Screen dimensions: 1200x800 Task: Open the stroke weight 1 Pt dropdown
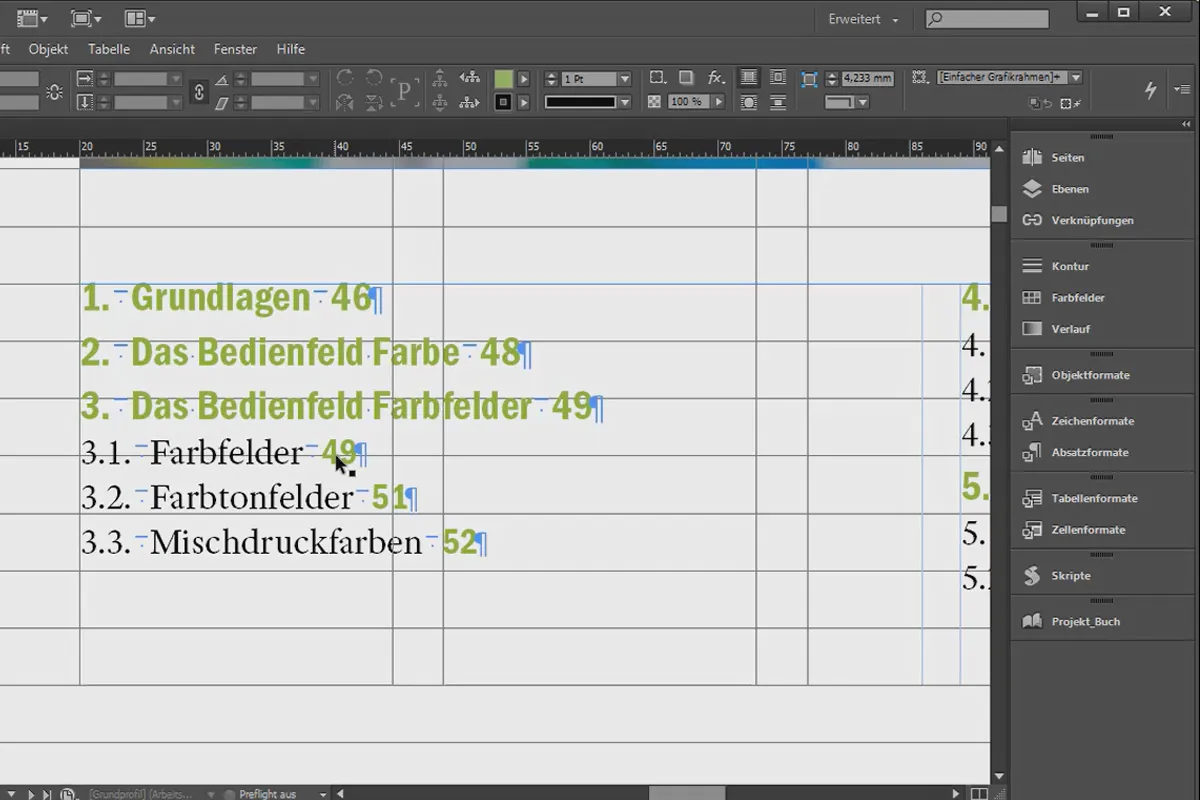coord(625,78)
